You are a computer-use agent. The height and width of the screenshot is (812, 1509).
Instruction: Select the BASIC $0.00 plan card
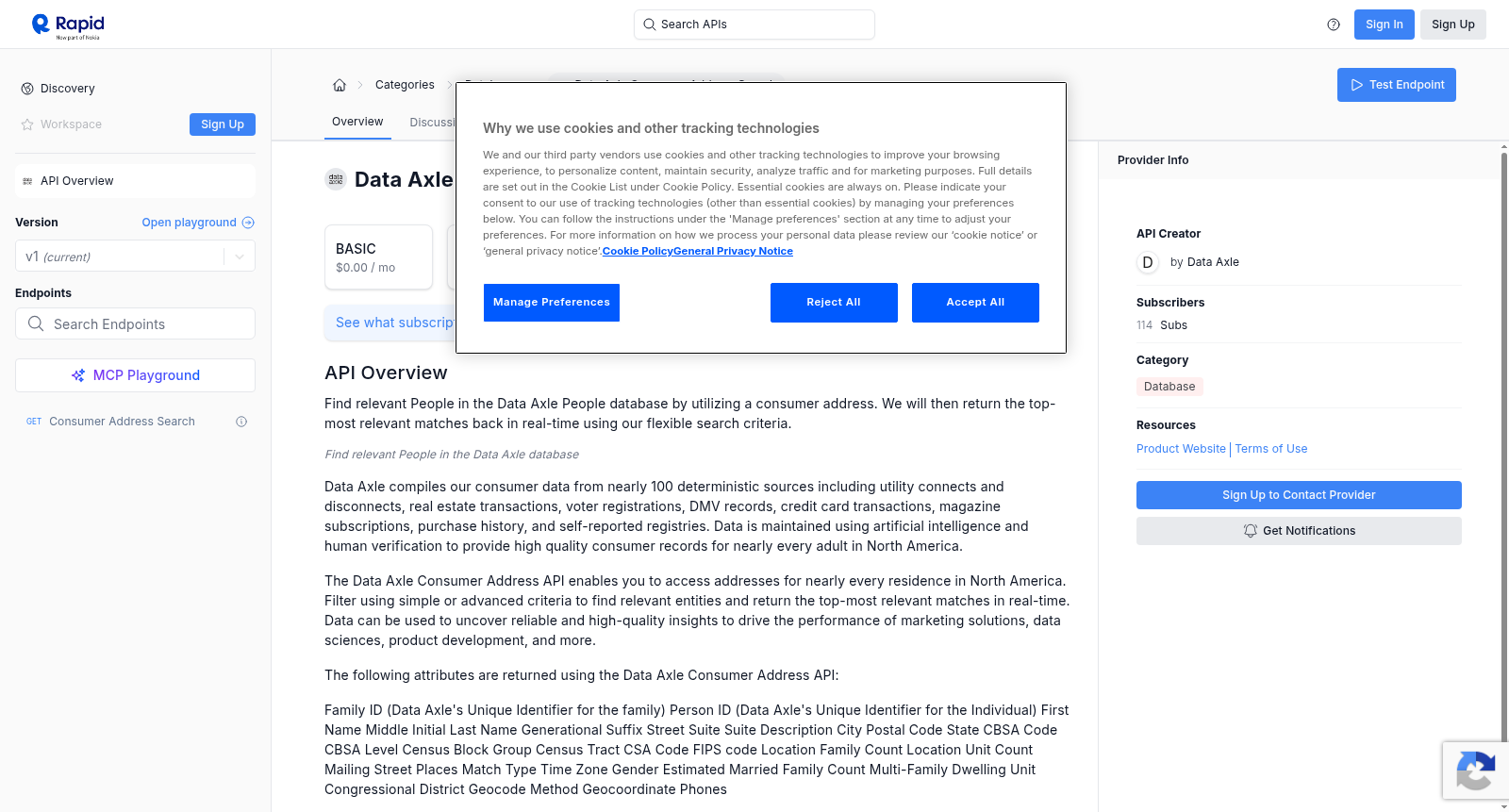pyautogui.click(x=378, y=257)
